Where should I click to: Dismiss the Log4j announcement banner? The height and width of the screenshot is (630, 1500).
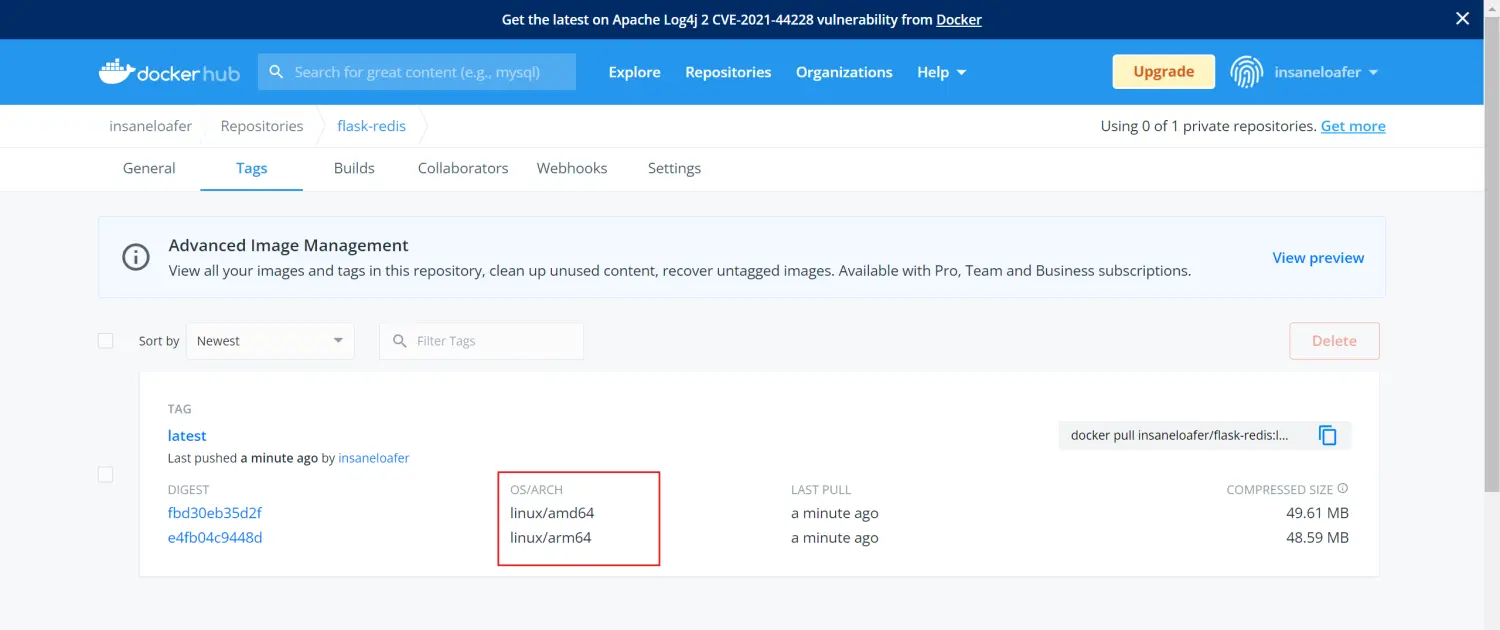[1462, 19]
